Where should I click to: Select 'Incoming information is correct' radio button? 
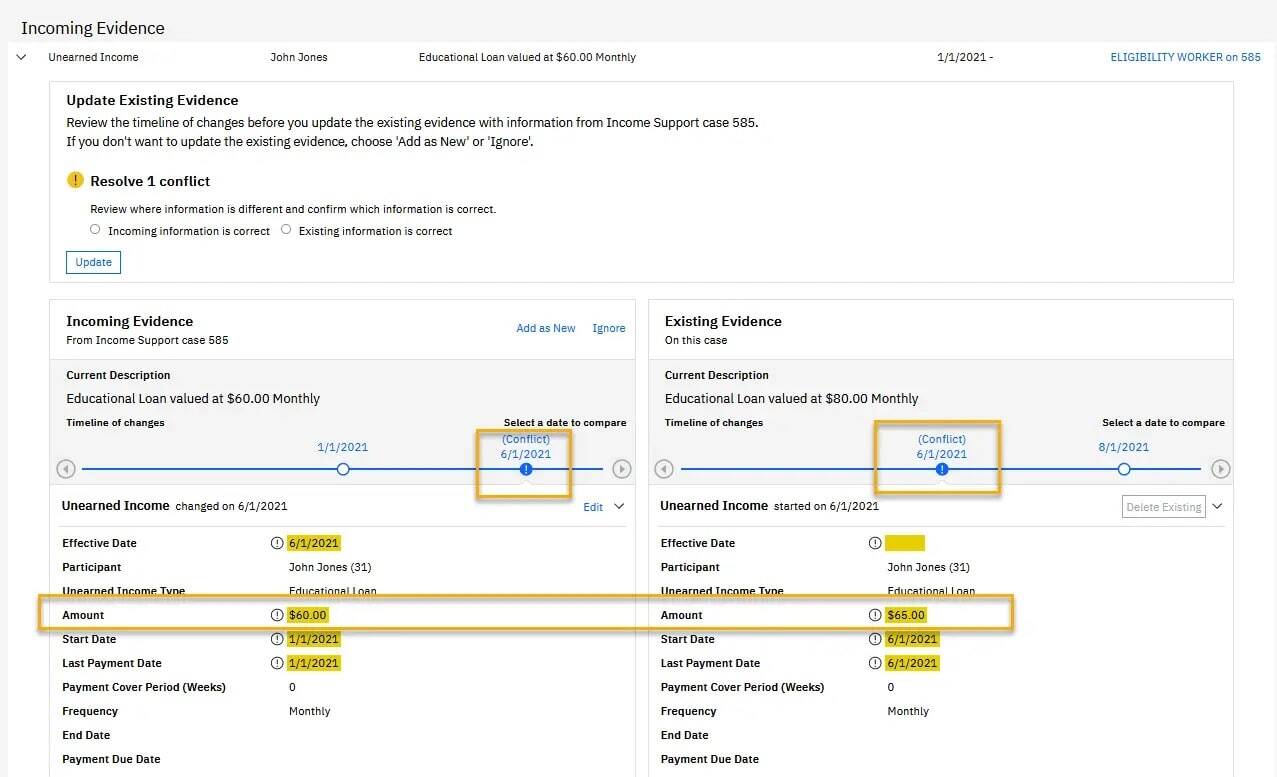tap(95, 230)
